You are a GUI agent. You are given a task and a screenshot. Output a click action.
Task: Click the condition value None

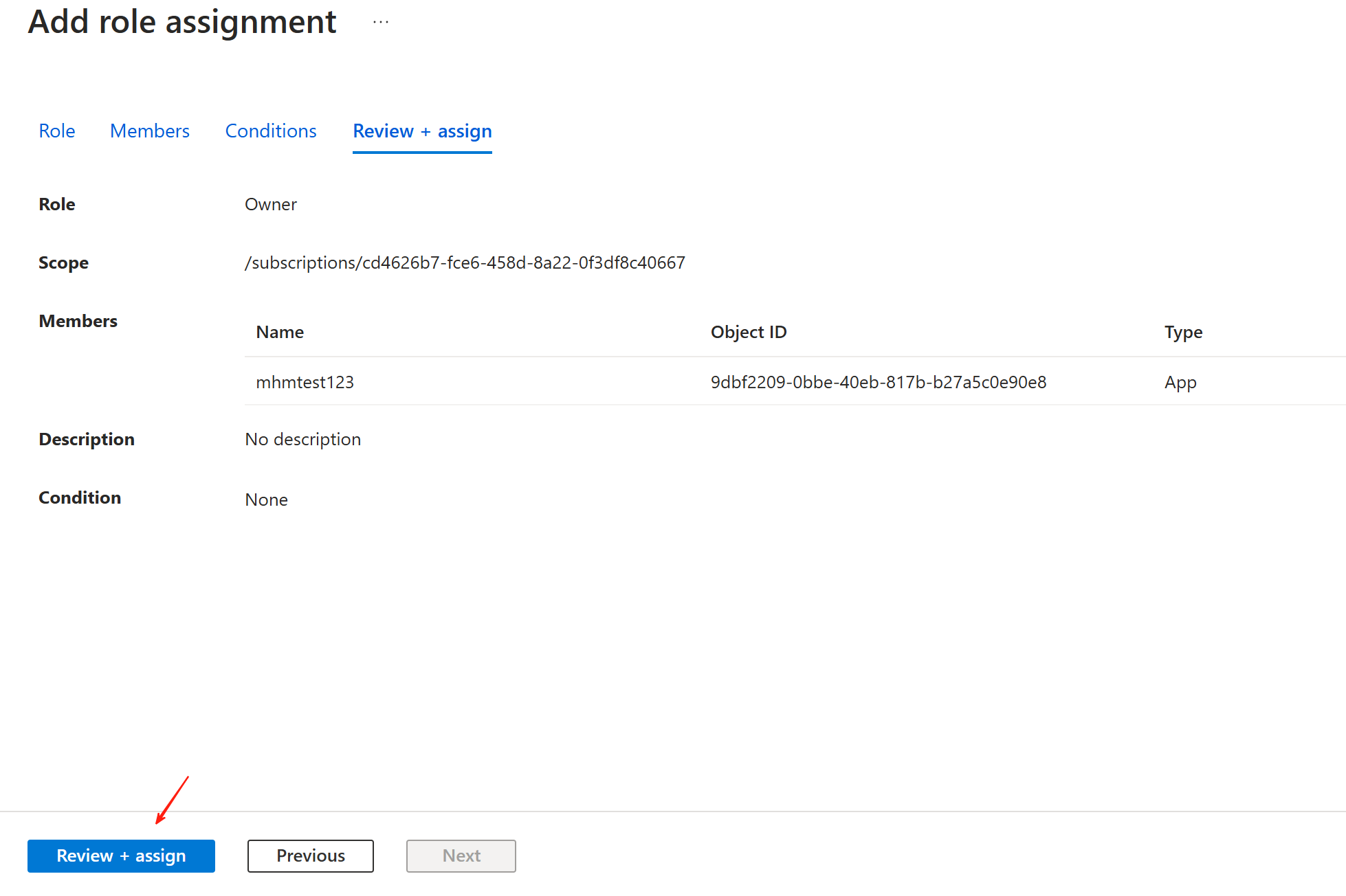(x=266, y=500)
